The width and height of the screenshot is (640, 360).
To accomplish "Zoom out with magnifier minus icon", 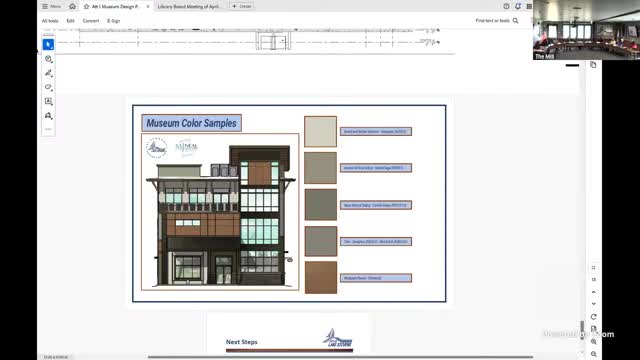I will 593,354.
